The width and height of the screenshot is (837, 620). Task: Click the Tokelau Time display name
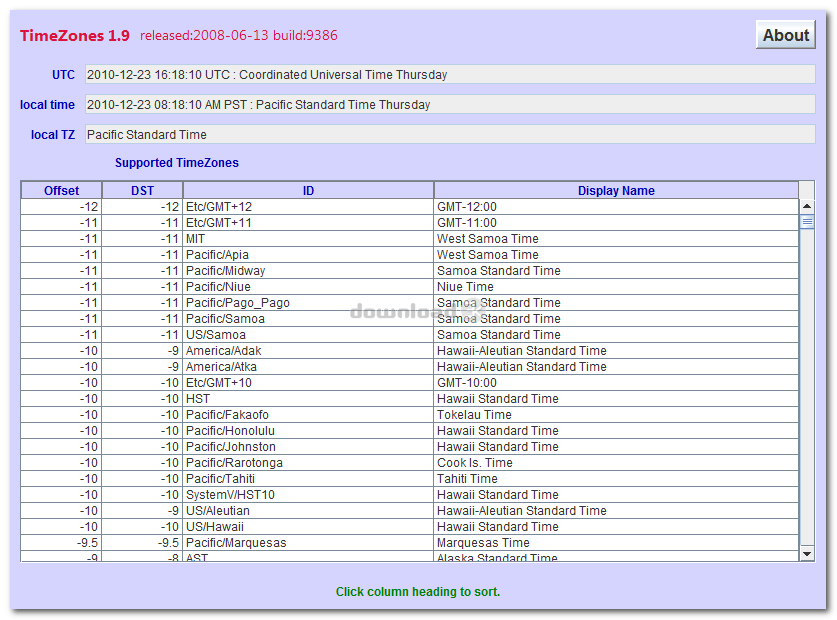pos(616,415)
